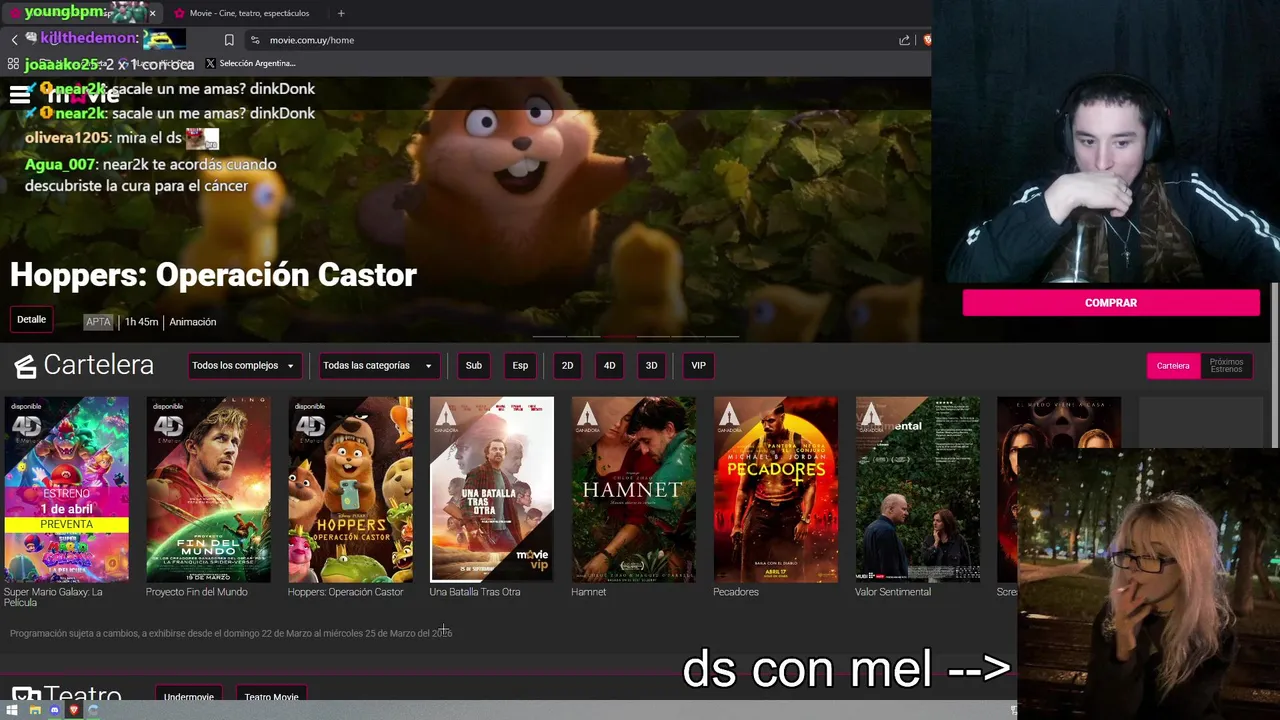Click the Programación sujeta a cambios notice
1280x720 pixels.
(x=231, y=633)
